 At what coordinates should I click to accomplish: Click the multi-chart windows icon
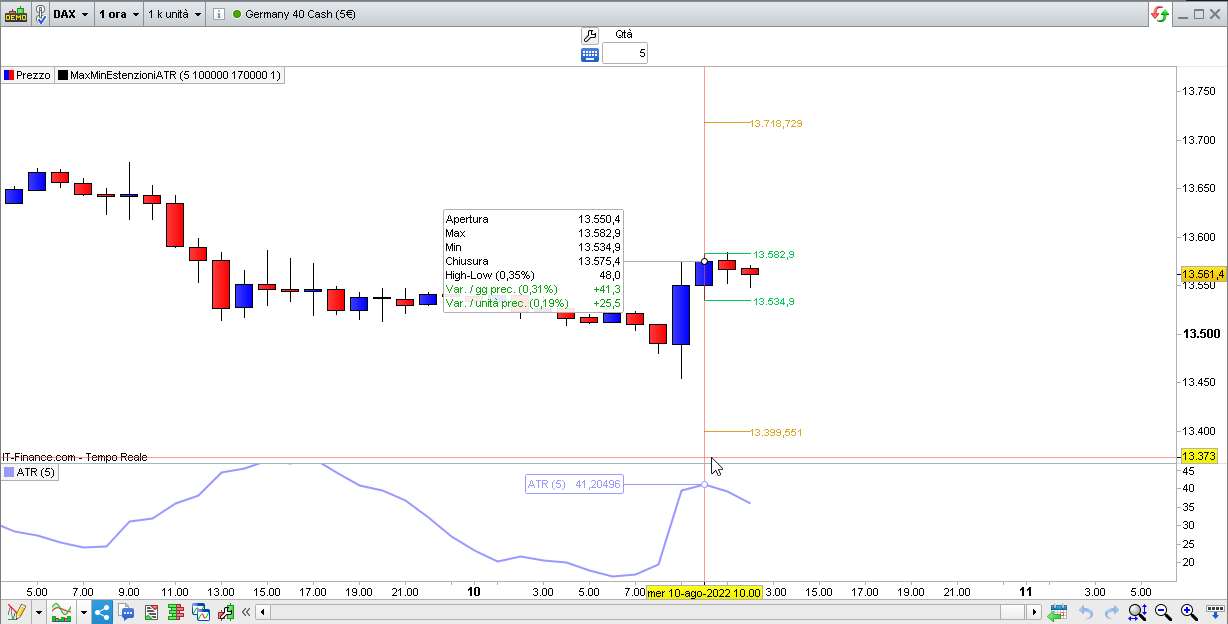point(201,612)
